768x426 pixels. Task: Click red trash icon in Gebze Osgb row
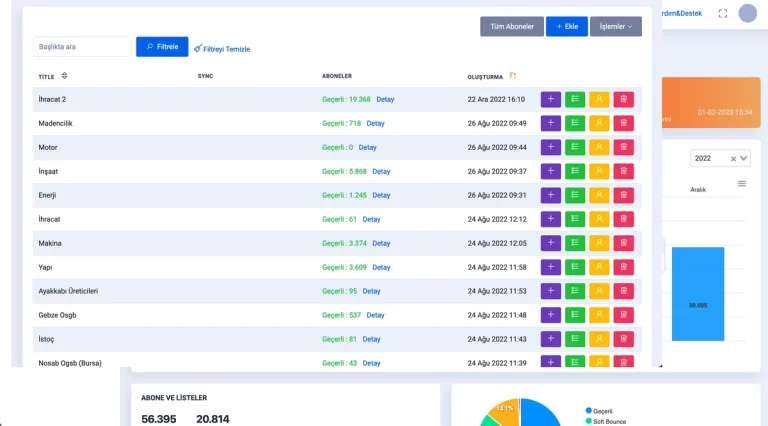click(x=624, y=315)
